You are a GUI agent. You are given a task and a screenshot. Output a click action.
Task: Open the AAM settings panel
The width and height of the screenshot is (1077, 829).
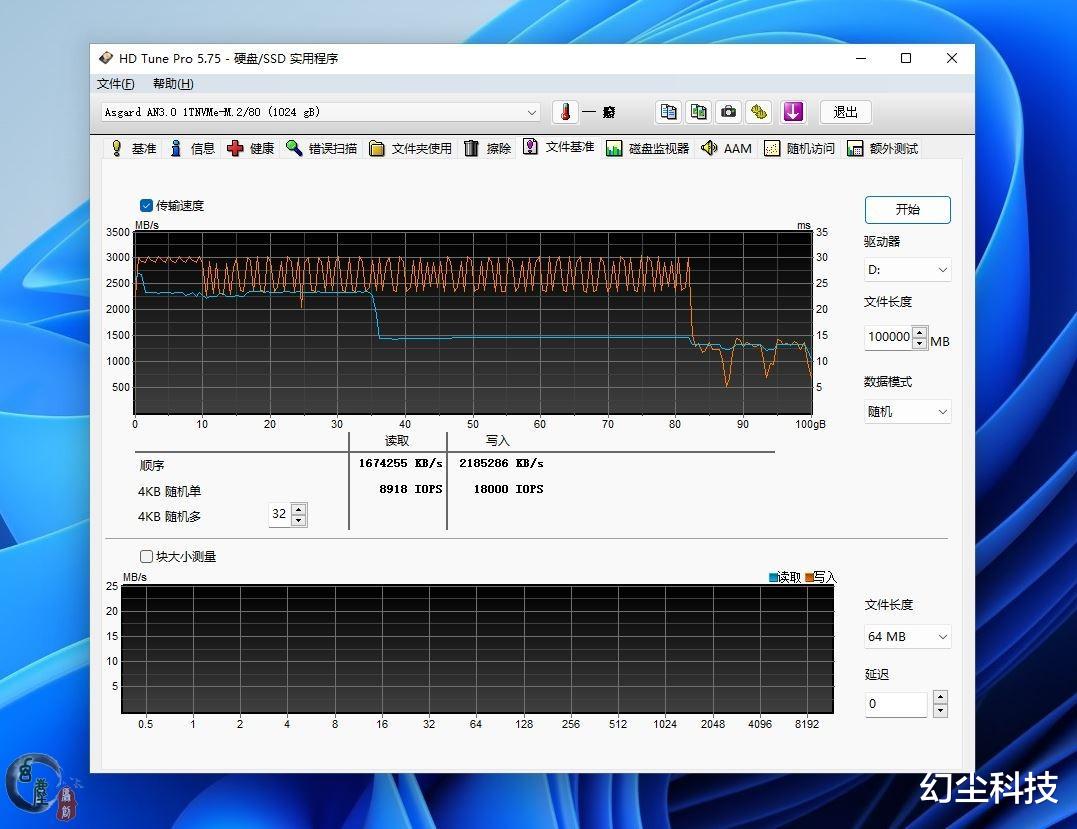[727, 148]
